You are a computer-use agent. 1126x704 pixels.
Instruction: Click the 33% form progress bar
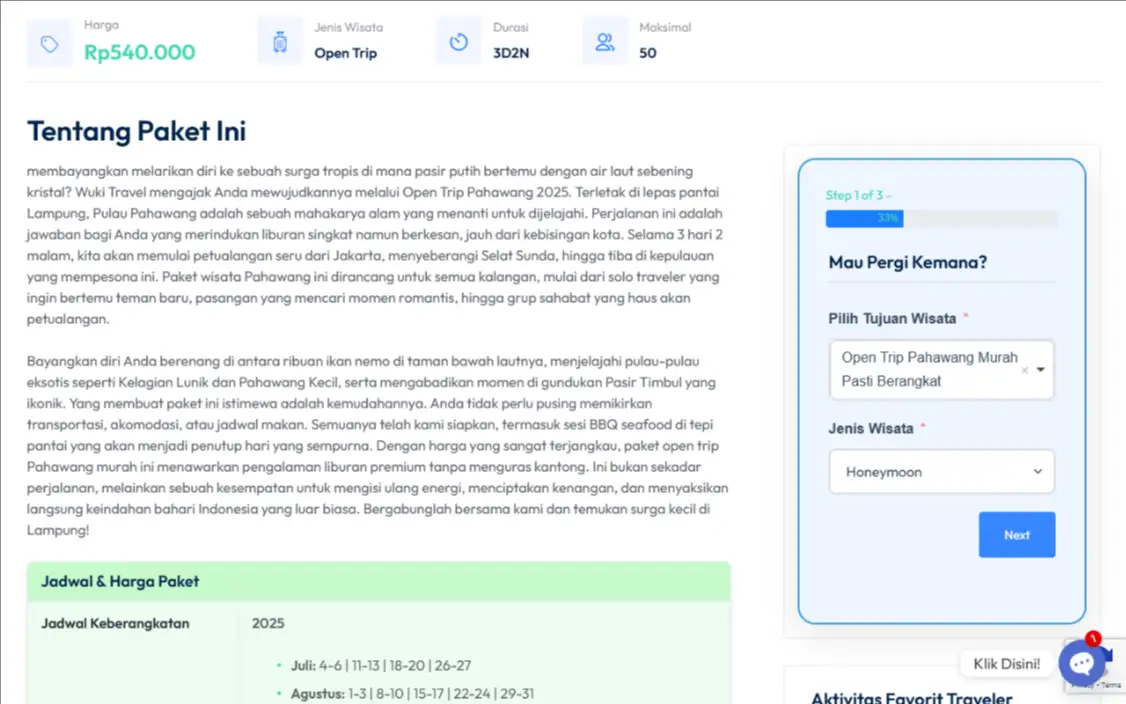point(940,218)
